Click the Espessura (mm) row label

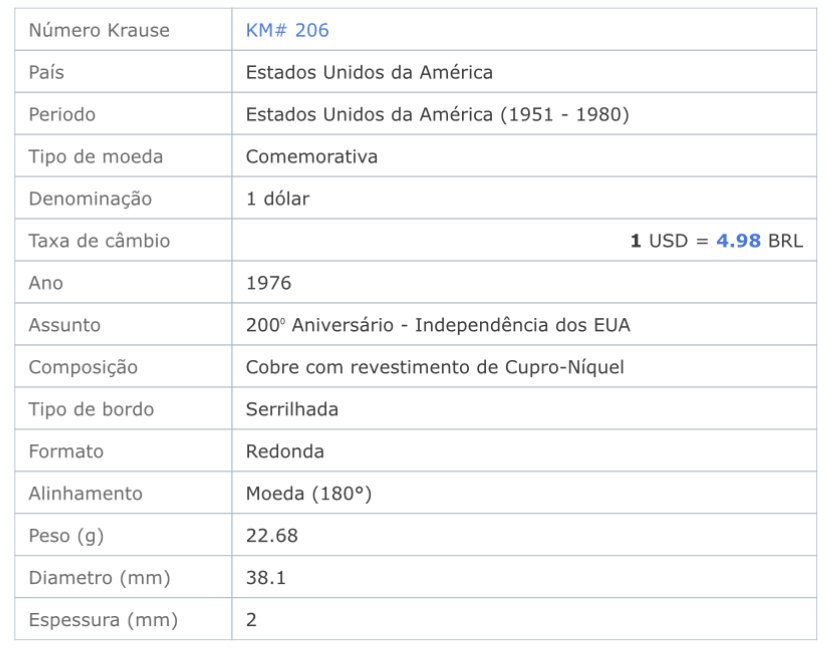pos(103,620)
